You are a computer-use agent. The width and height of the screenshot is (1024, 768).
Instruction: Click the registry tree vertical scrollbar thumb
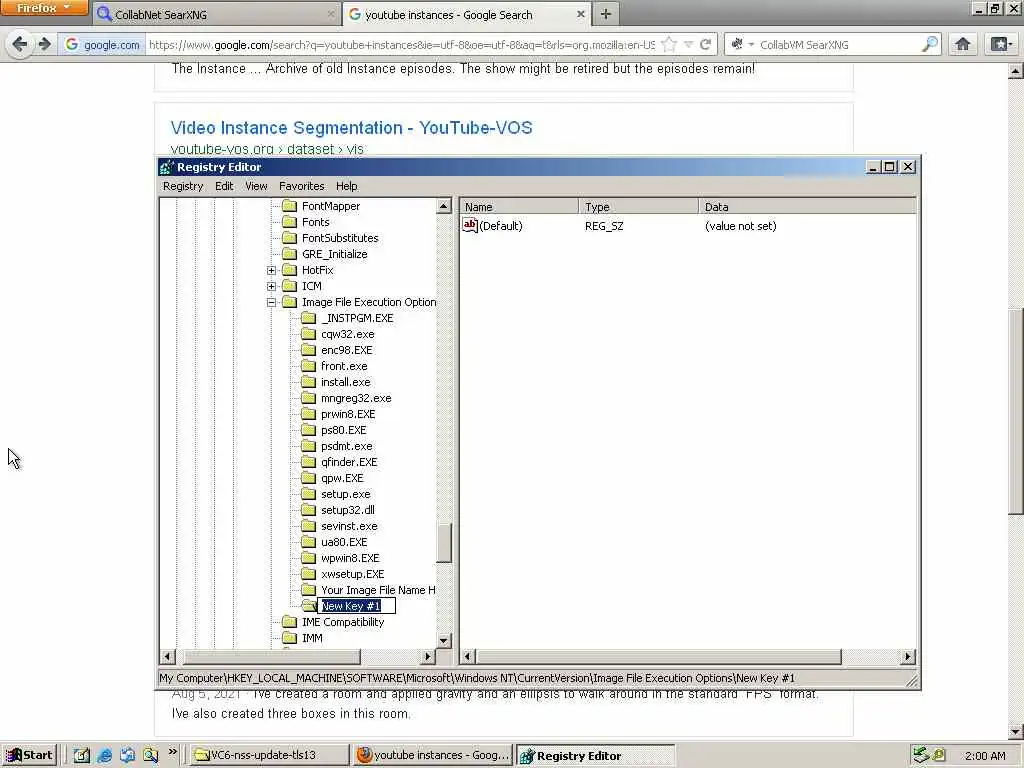[444, 541]
